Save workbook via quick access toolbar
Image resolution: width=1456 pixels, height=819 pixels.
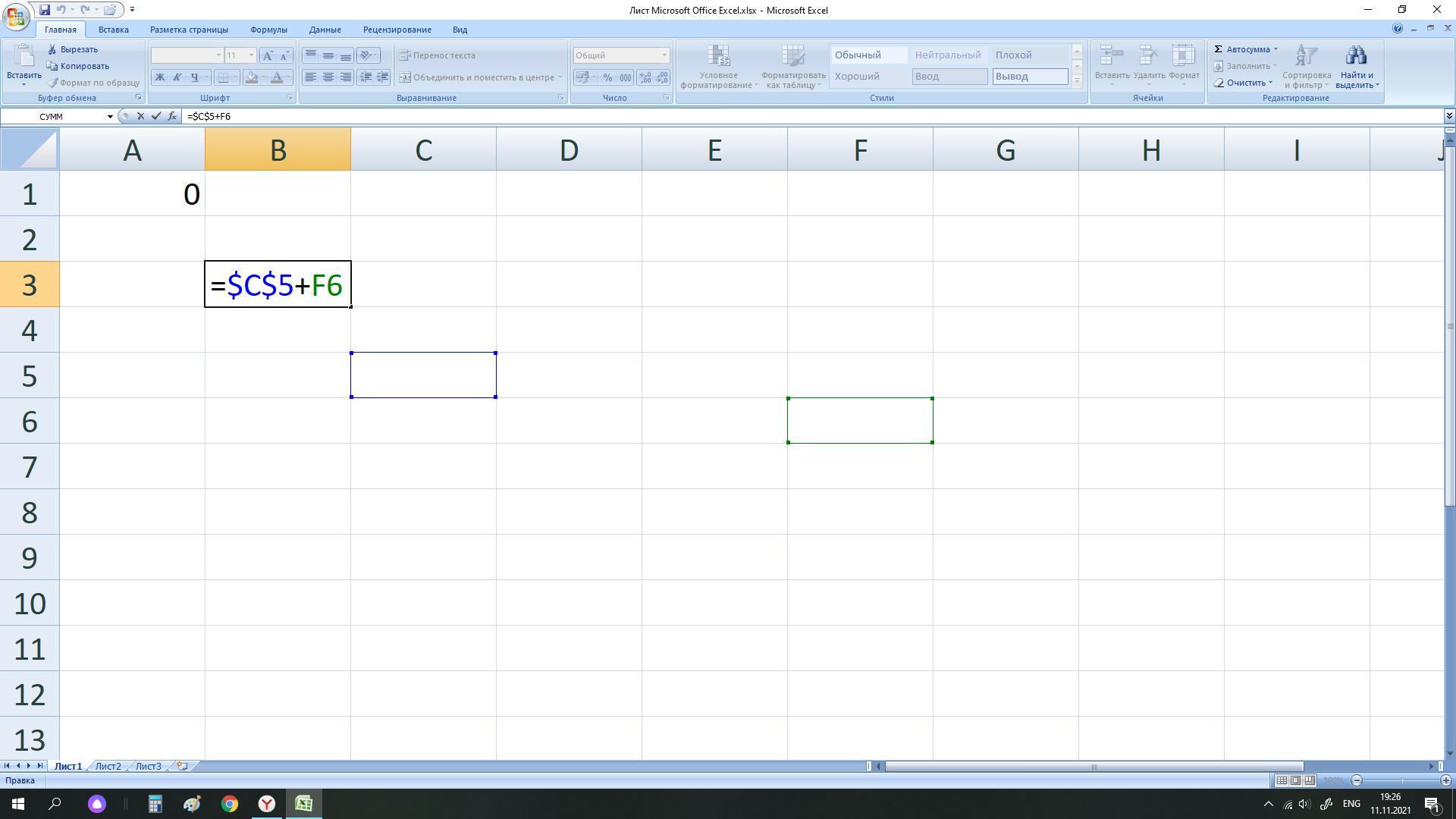click(44, 10)
